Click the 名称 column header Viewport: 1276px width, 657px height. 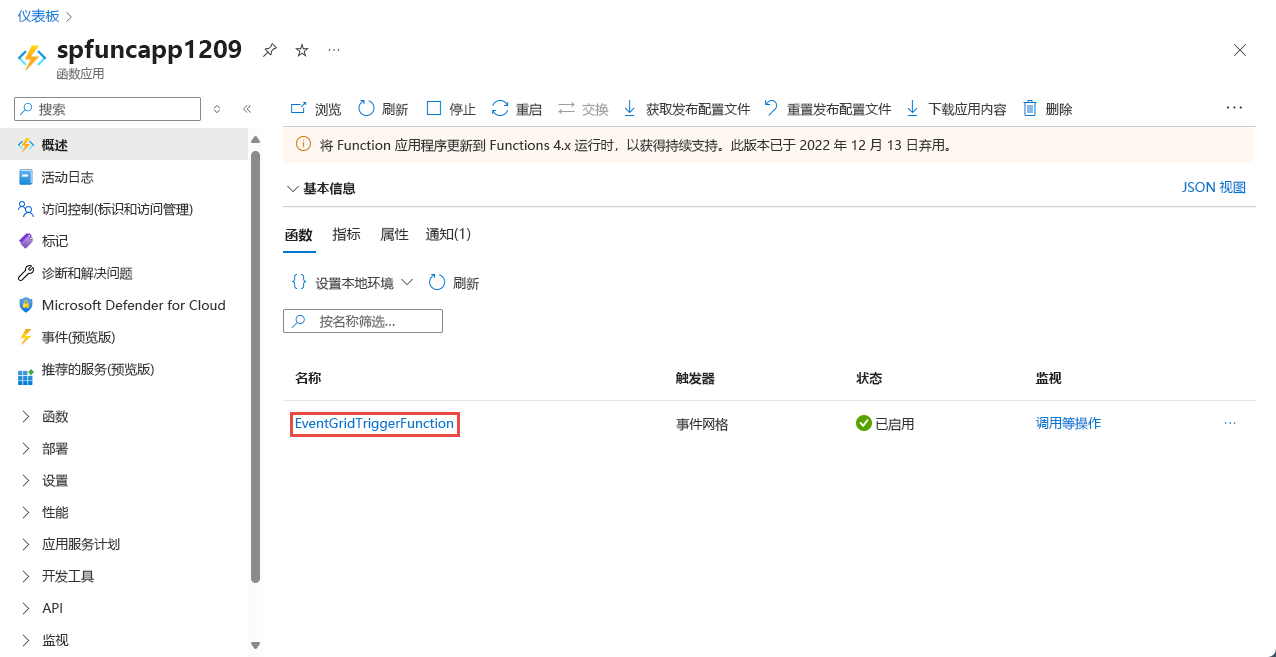coord(308,378)
